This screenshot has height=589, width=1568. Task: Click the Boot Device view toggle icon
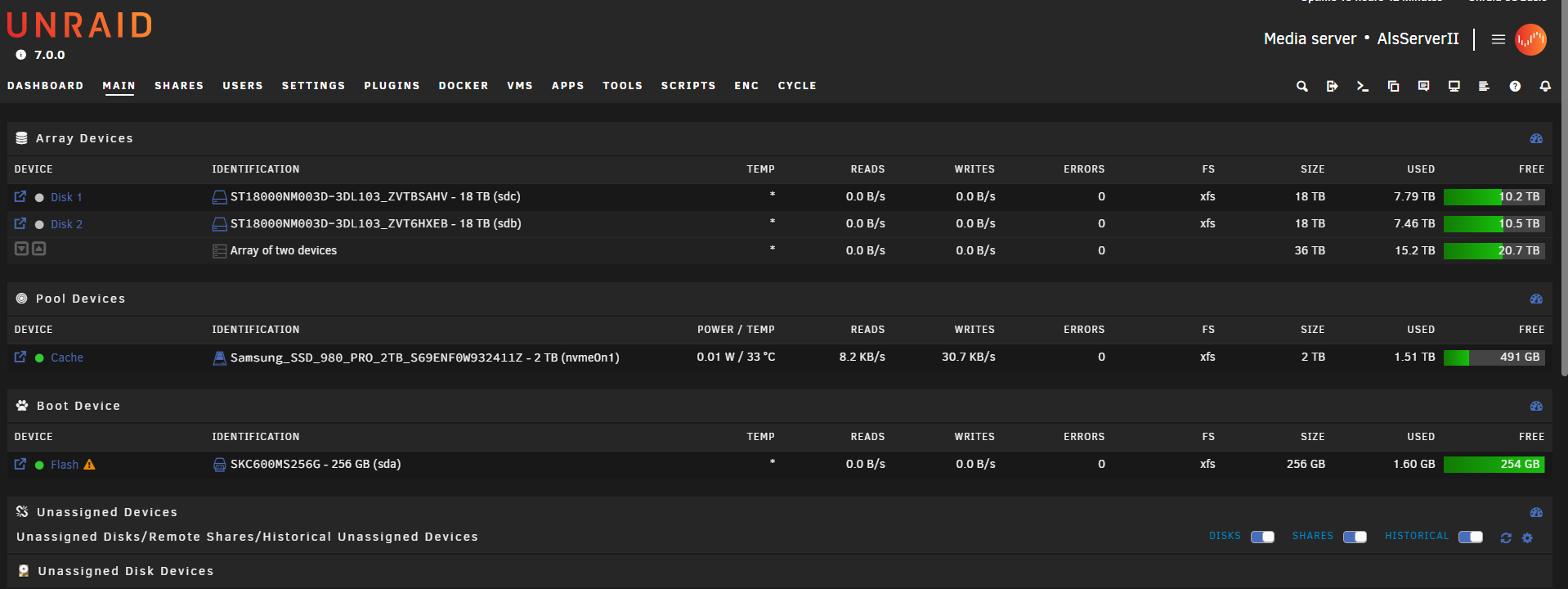coord(1536,406)
